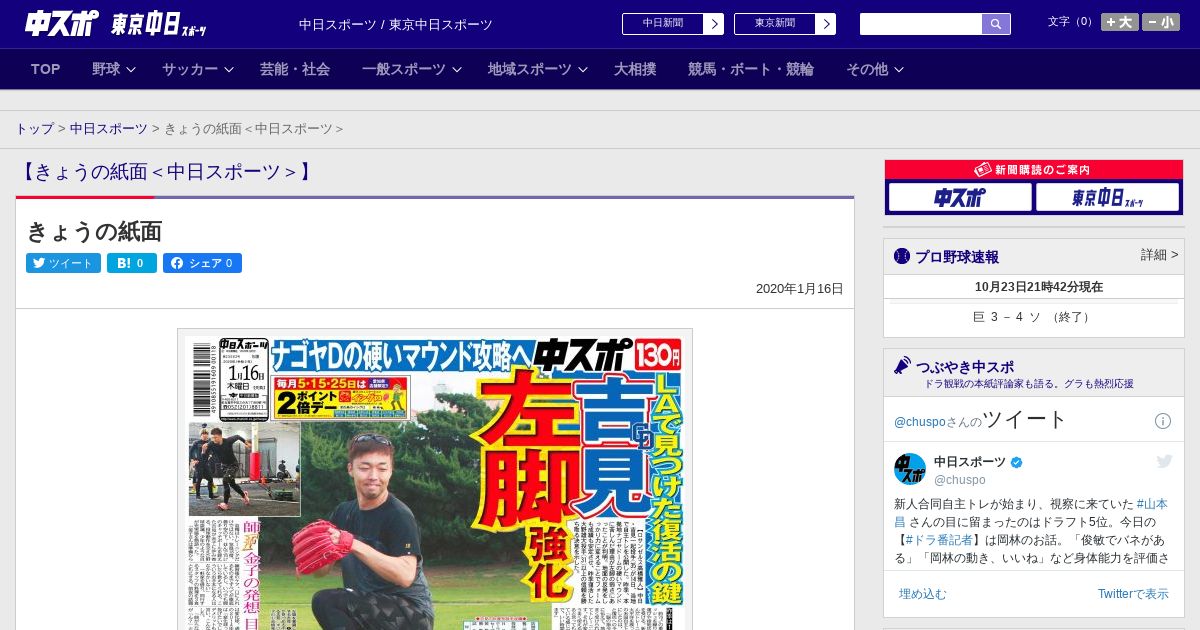
Task: Click the score 巨 3 − 4 ソ （終了）
Action: (x=1034, y=317)
